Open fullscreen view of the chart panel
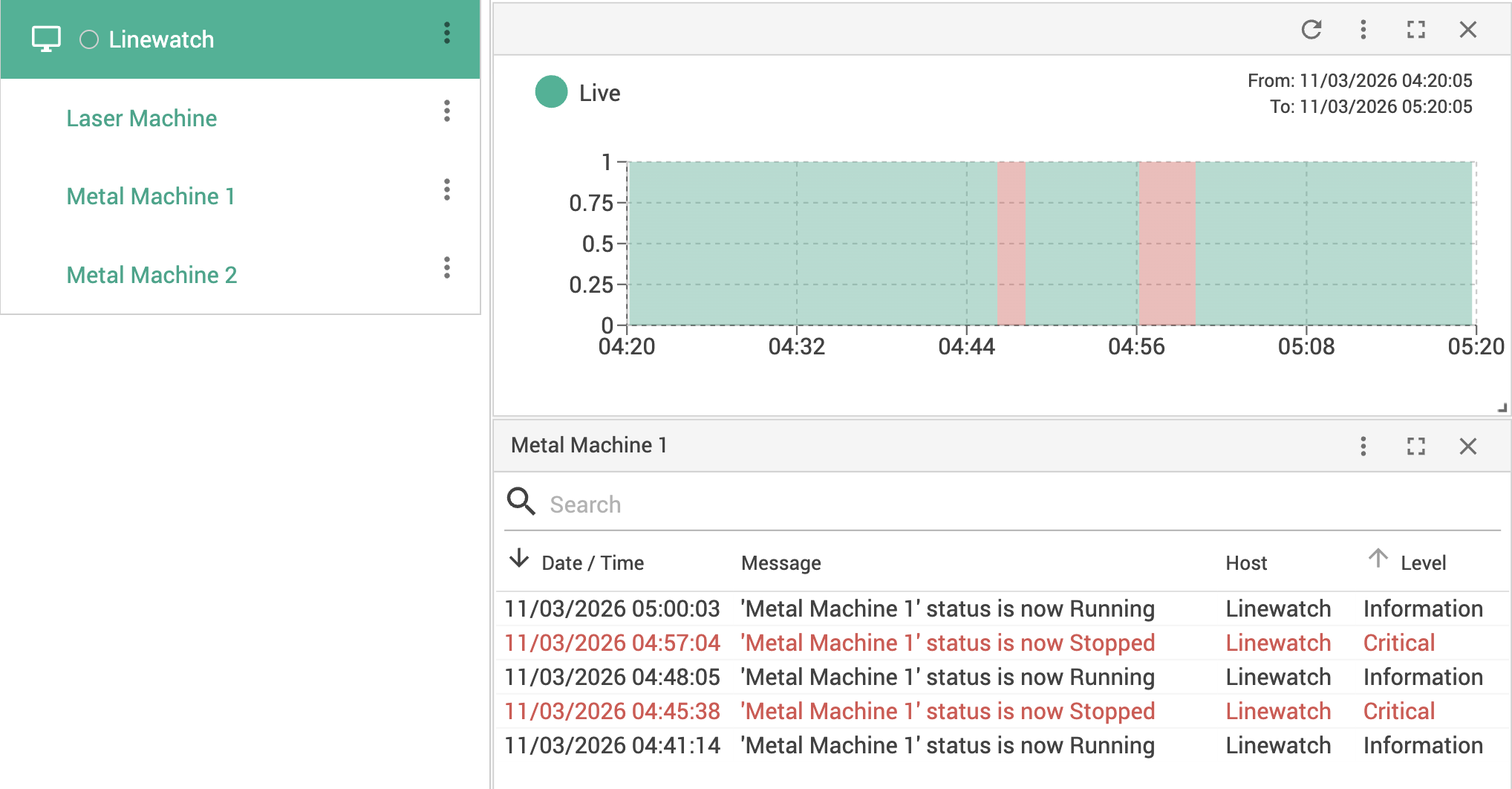Image resolution: width=1512 pixels, height=789 pixels. tap(1415, 30)
